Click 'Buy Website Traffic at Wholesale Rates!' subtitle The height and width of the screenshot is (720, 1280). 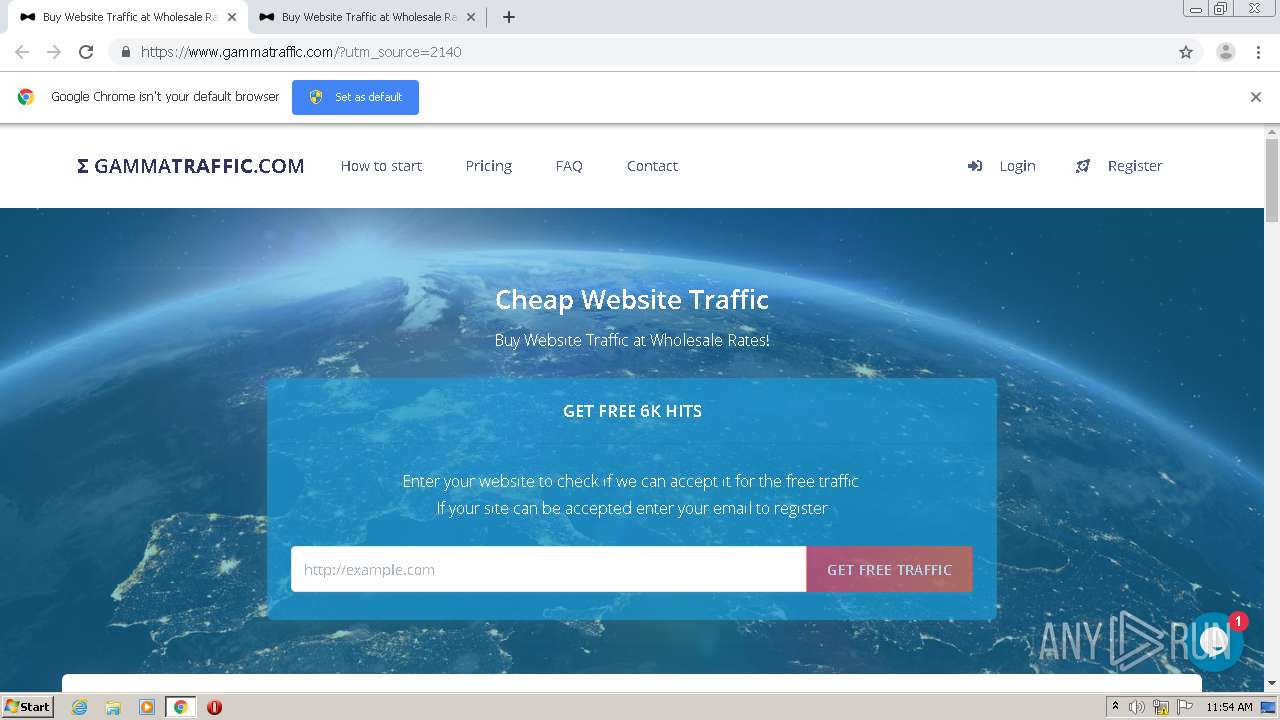(632, 340)
